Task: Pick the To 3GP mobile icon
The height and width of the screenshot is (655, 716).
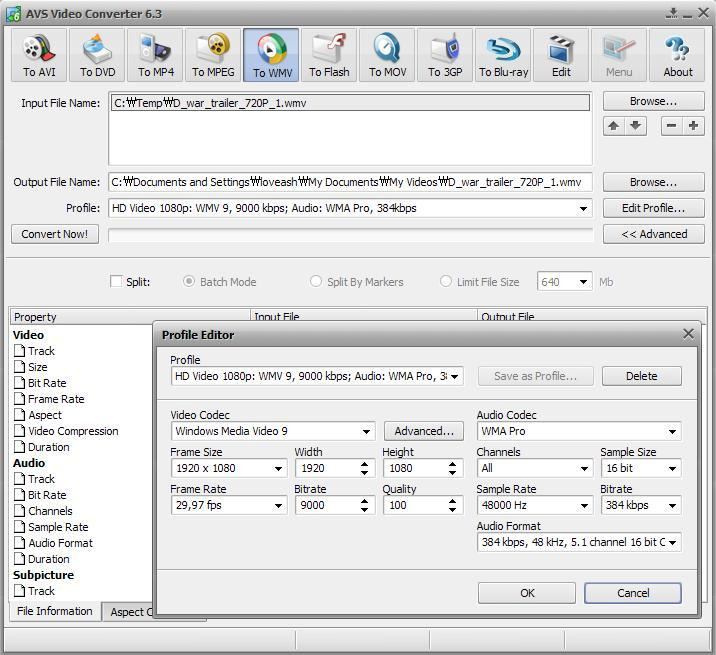Action: click(445, 55)
